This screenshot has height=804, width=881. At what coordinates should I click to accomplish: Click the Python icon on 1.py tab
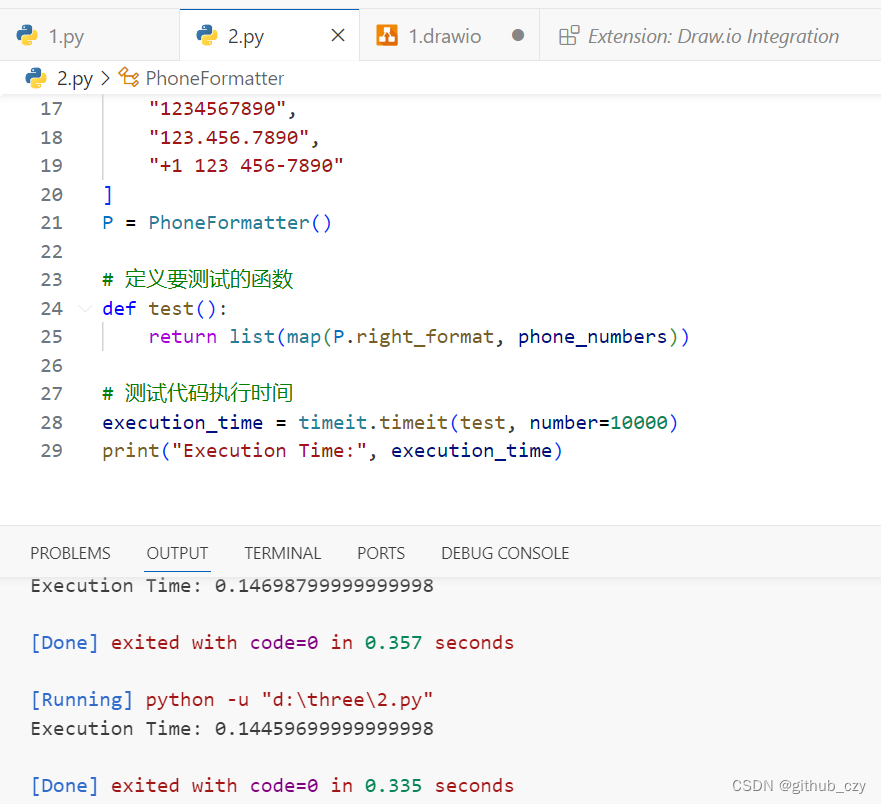point(27,35)
